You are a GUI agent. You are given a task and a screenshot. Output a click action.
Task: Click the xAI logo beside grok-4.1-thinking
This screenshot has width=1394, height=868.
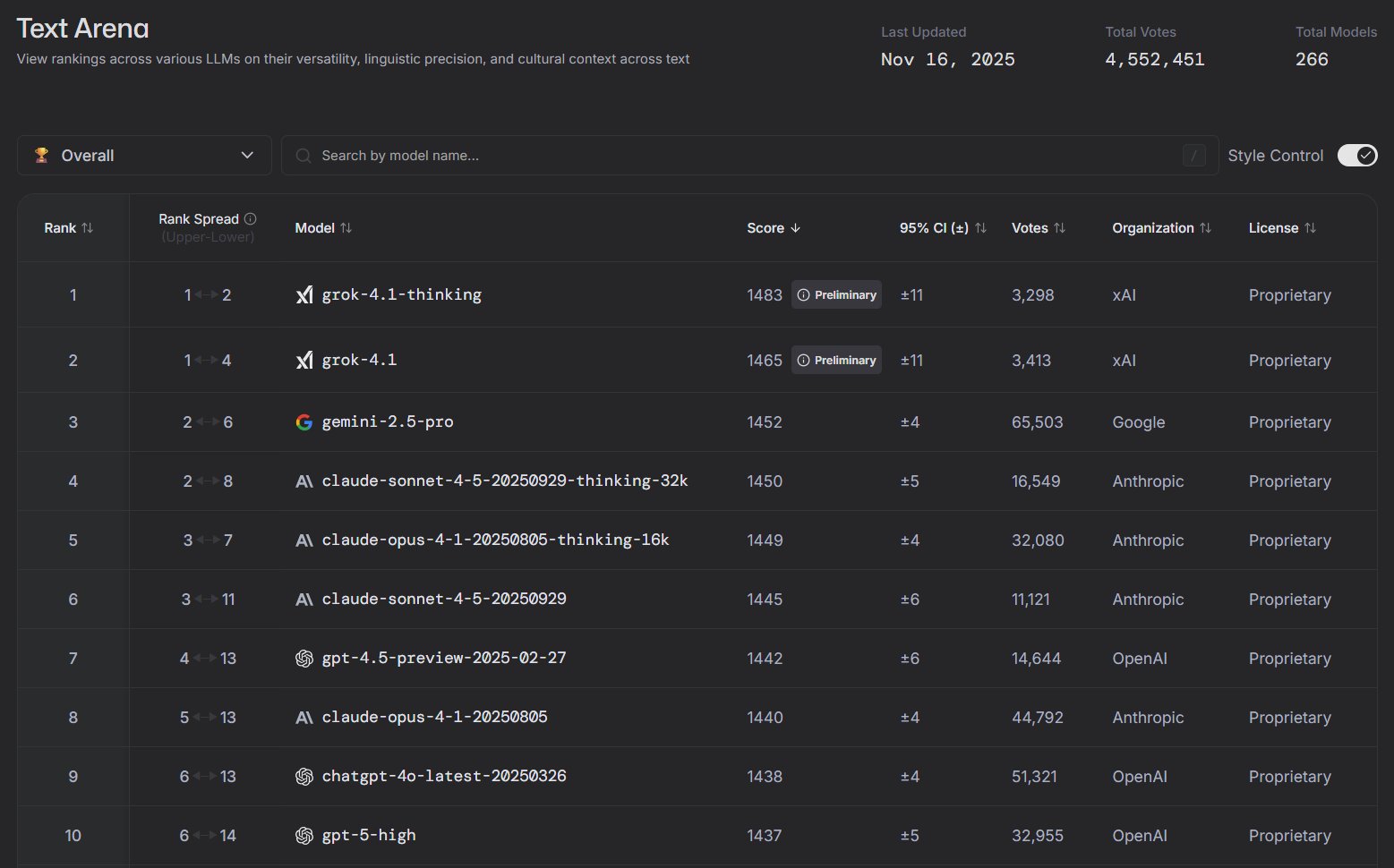click(304, 295)
